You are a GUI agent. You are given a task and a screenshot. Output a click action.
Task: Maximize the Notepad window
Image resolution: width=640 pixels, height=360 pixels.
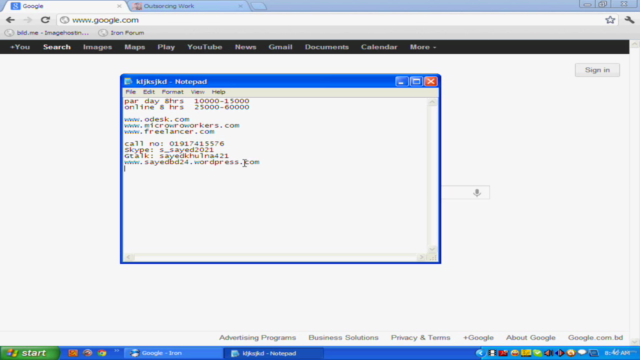(x=416, y=81)
